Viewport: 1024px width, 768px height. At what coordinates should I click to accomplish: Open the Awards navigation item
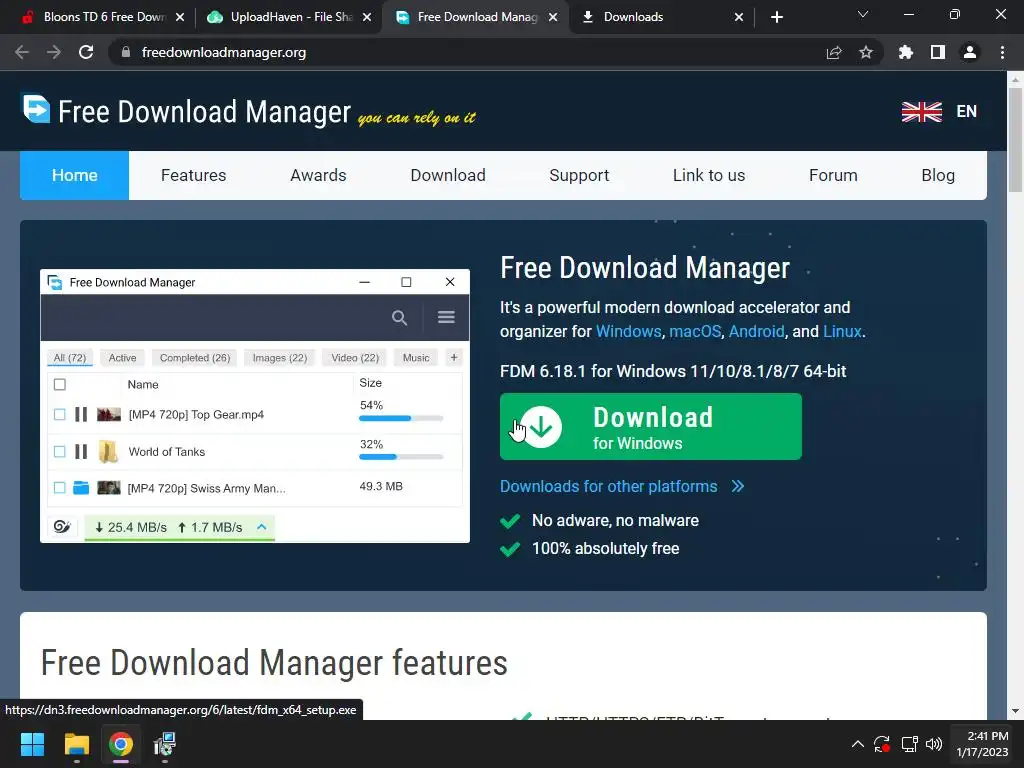click(318, 175)
